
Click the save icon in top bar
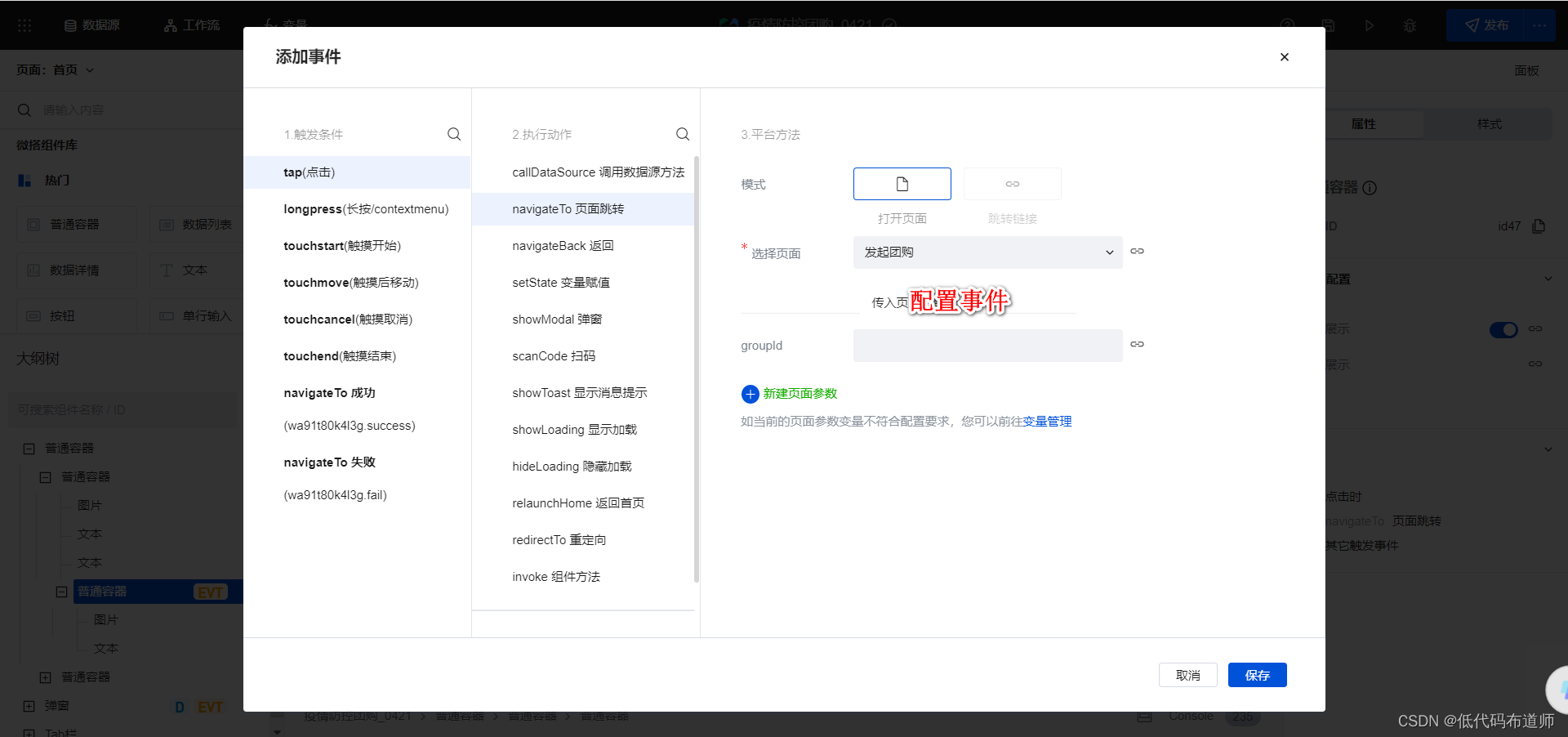tap(1328, 25)
